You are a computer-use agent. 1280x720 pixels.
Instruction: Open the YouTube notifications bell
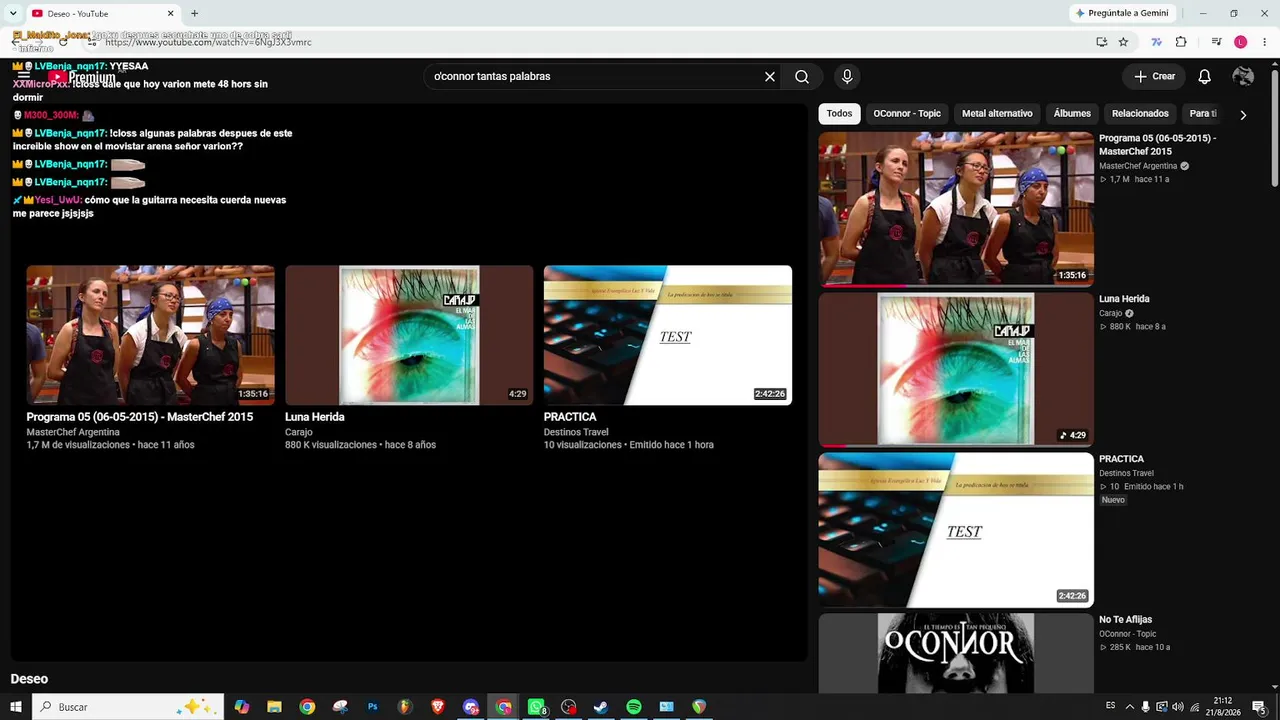1205,77
